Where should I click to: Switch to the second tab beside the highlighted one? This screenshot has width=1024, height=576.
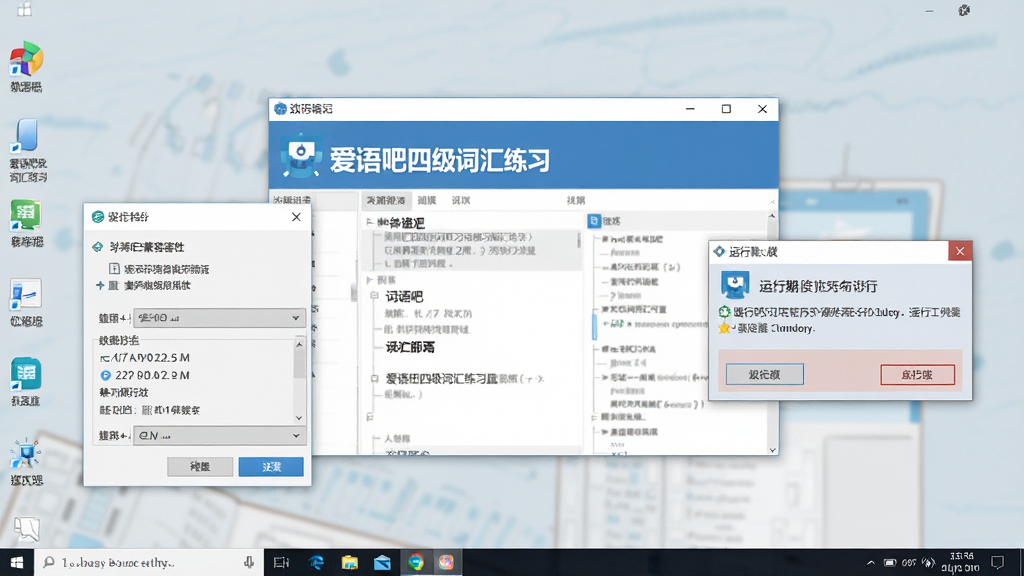[x=426, y=200]
